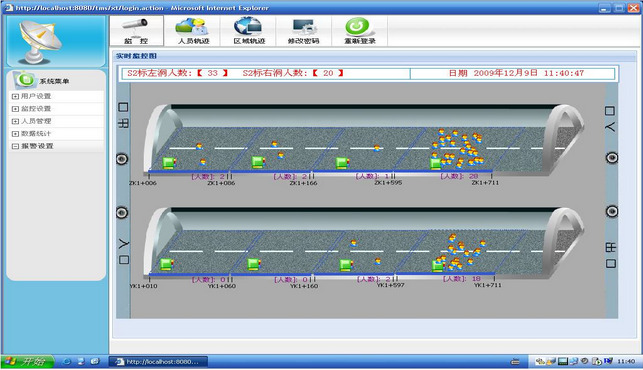
Task: Toggle camera eye icon right of upper tunnel
Action: [612, 158]
